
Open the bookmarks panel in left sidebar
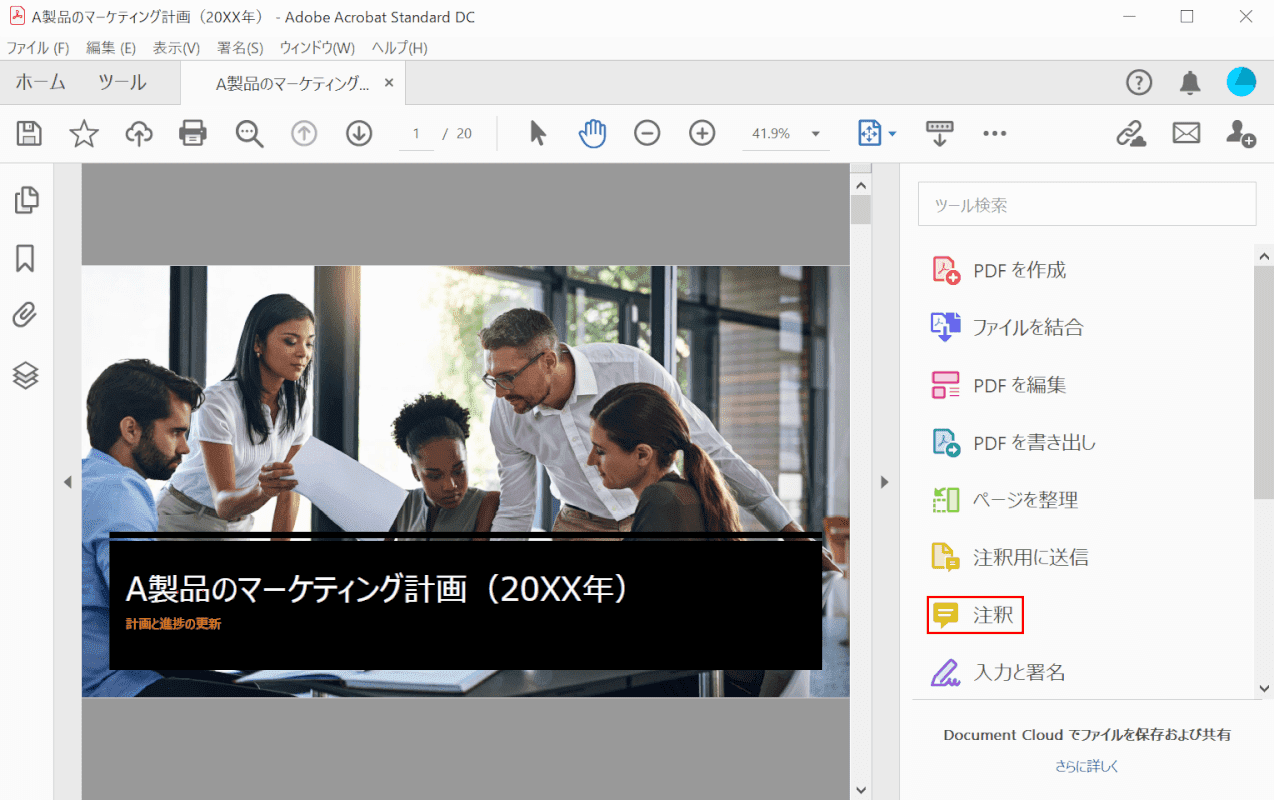[x=25, y=259]
